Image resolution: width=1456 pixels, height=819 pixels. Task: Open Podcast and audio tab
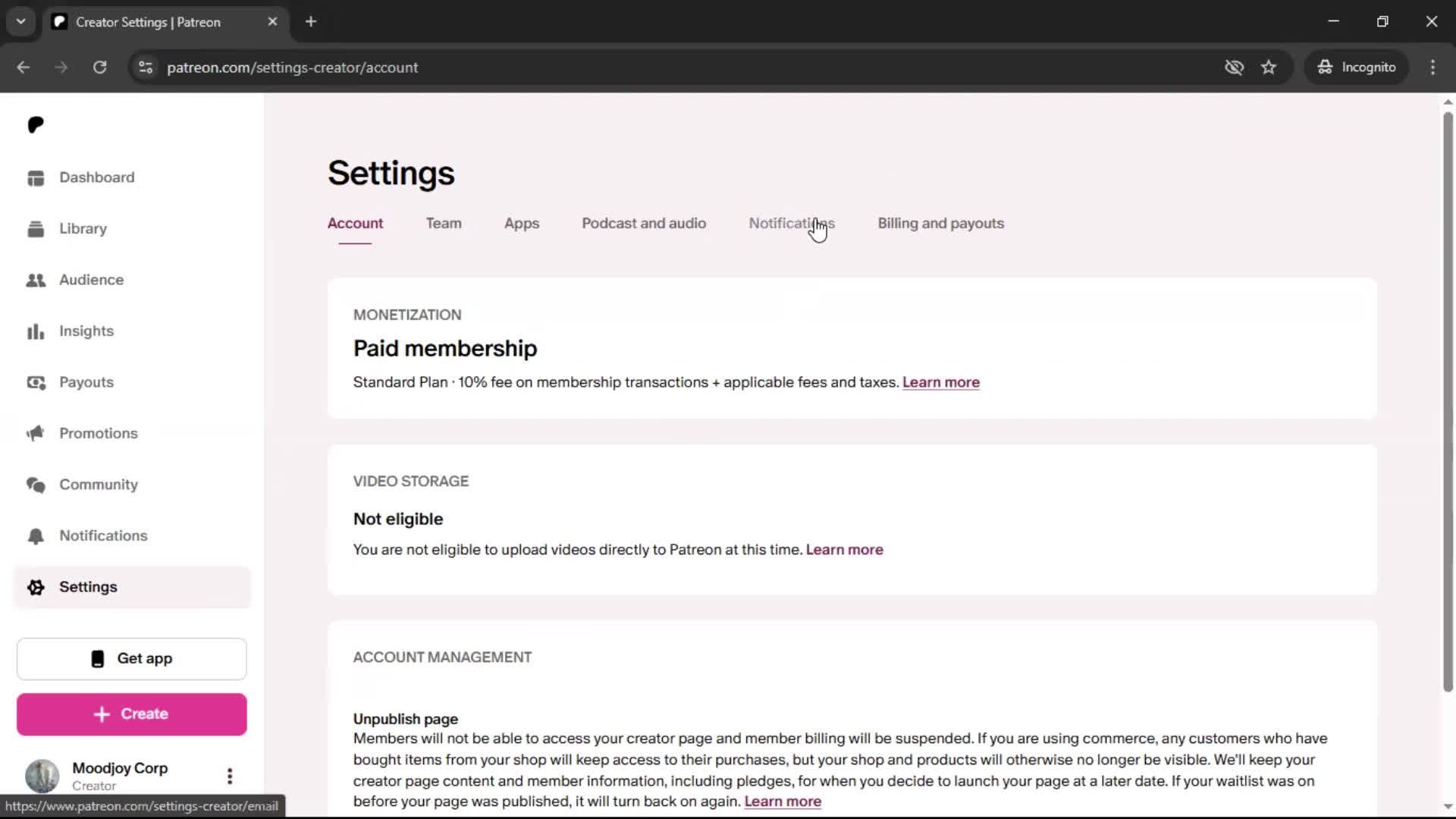coord(644,224)
